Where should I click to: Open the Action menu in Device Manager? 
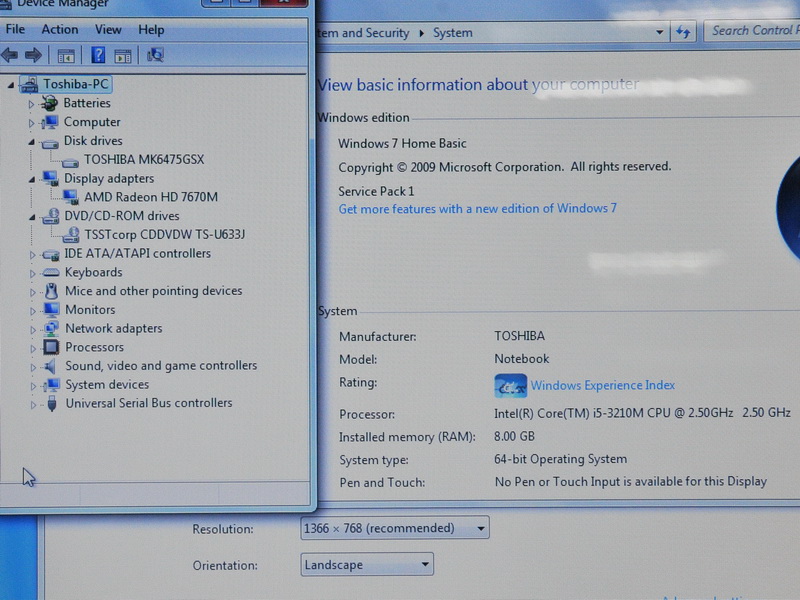pyautogui.click(x=60, y=29)
